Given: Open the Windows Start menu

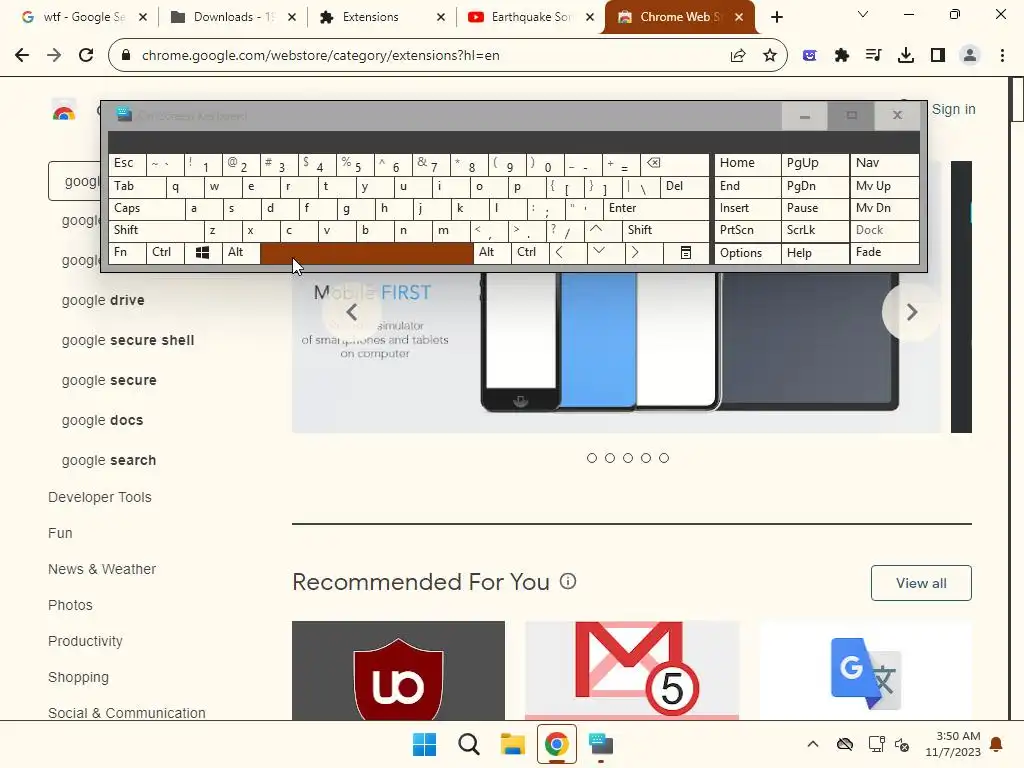Looking at the screenshot, I should tap(424, 744).
